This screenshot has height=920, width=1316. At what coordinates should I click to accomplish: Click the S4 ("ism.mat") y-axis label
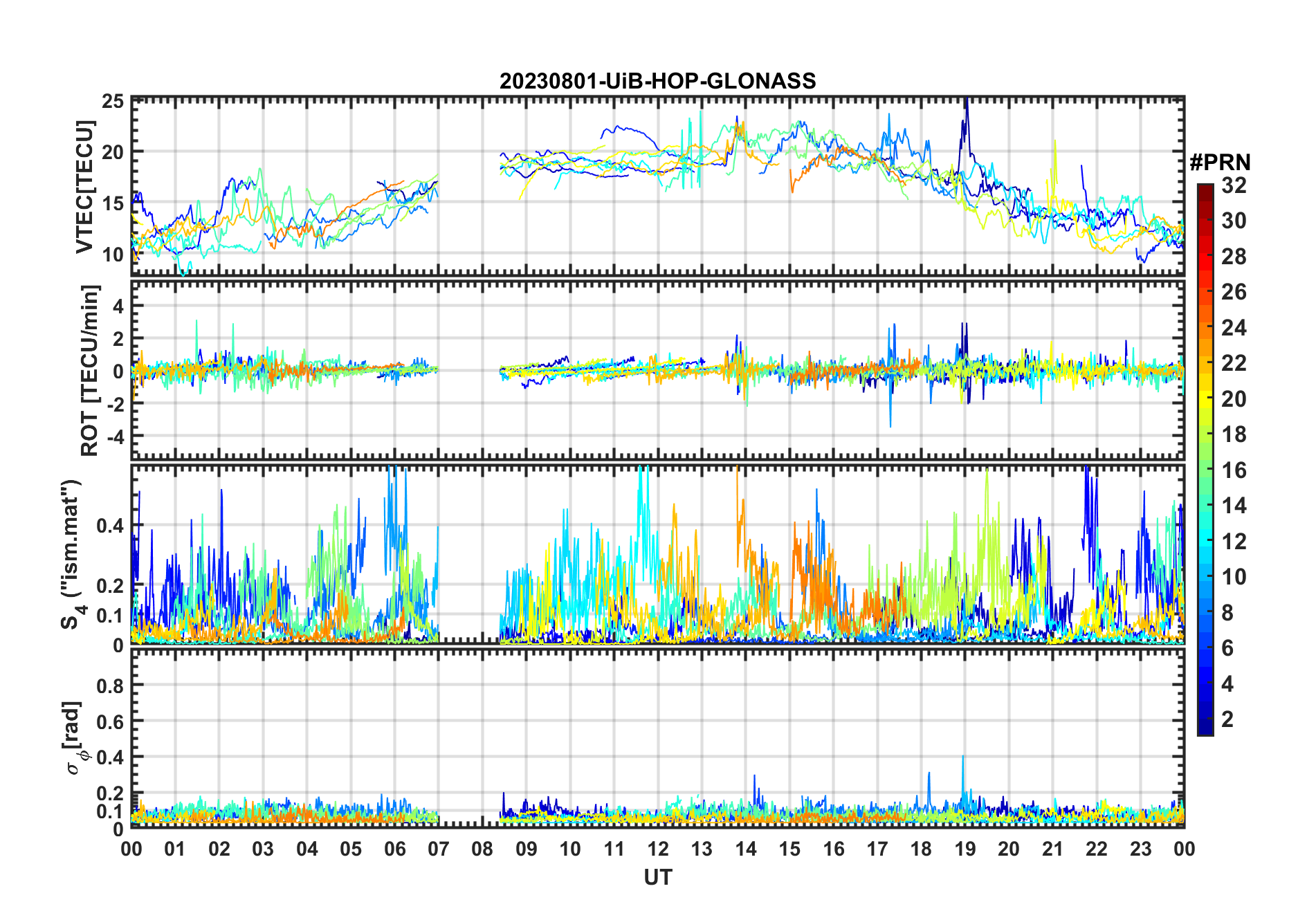coord(72,554)
